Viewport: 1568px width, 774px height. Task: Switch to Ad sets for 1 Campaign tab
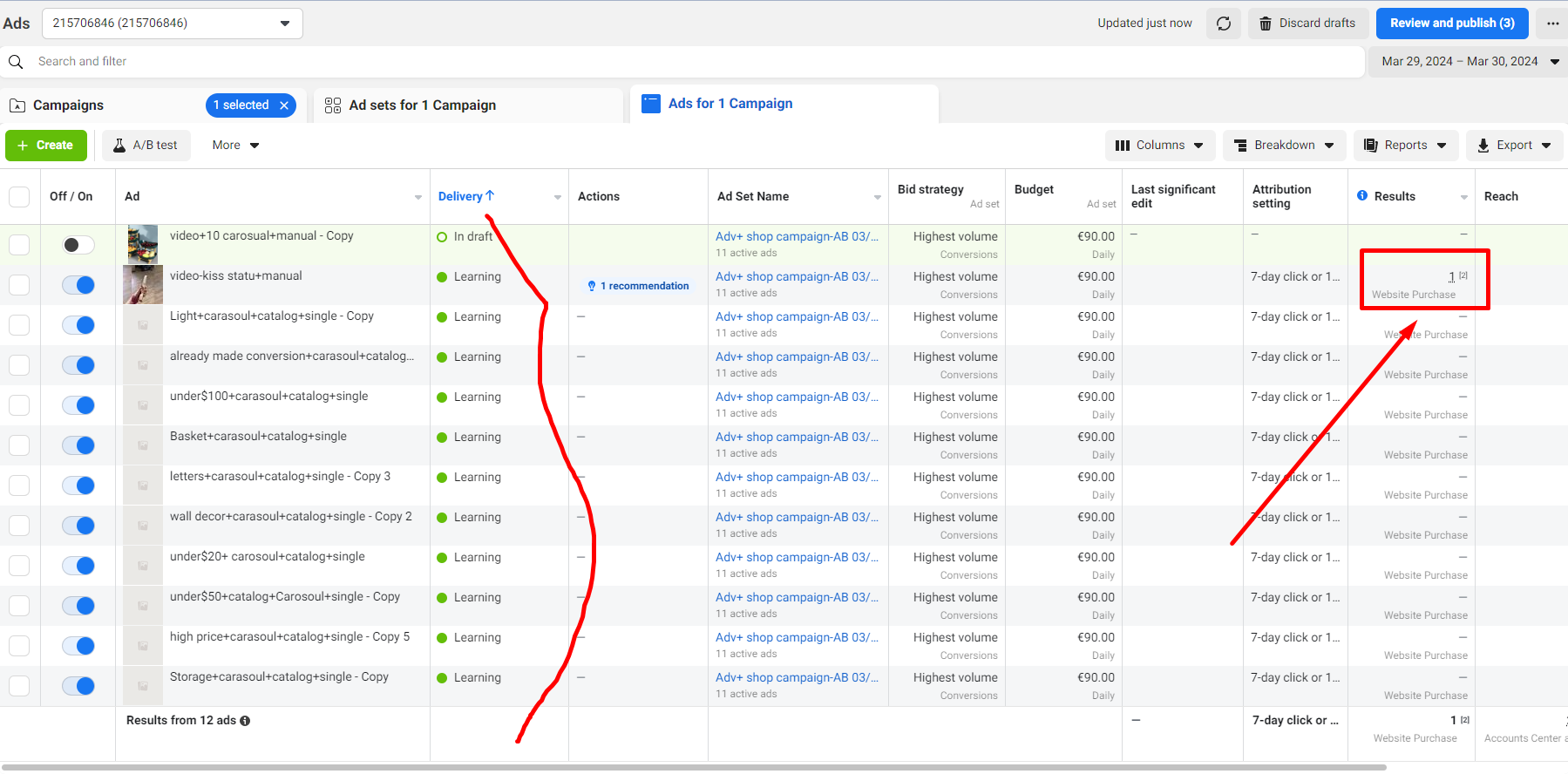[422, 105]
